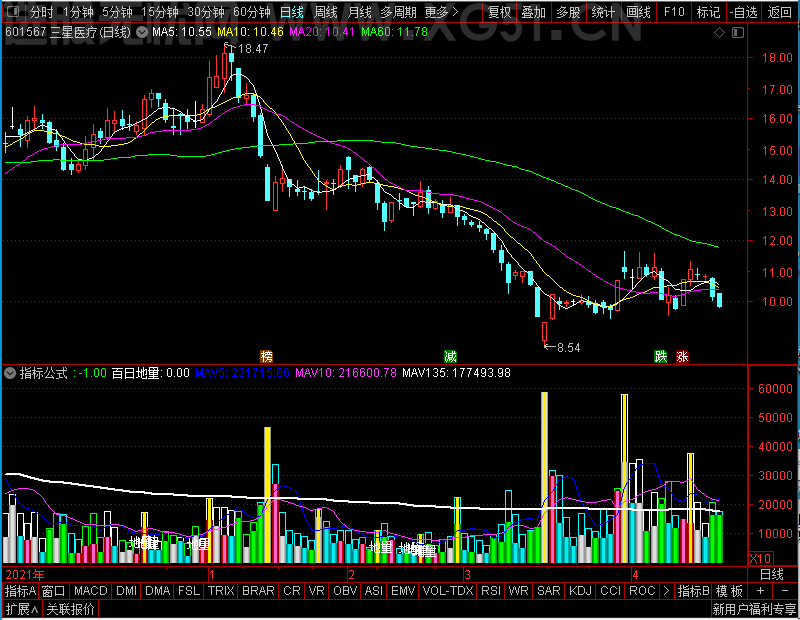Open the 新用户福利专享 link
This screenshot has width=800, height=620.
(754, 609)
